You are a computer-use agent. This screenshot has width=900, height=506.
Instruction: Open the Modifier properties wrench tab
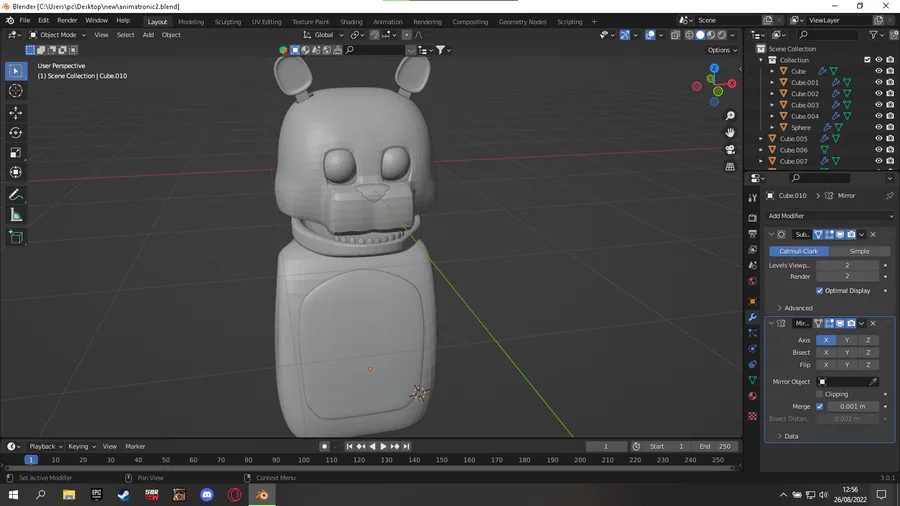(752, 317)
